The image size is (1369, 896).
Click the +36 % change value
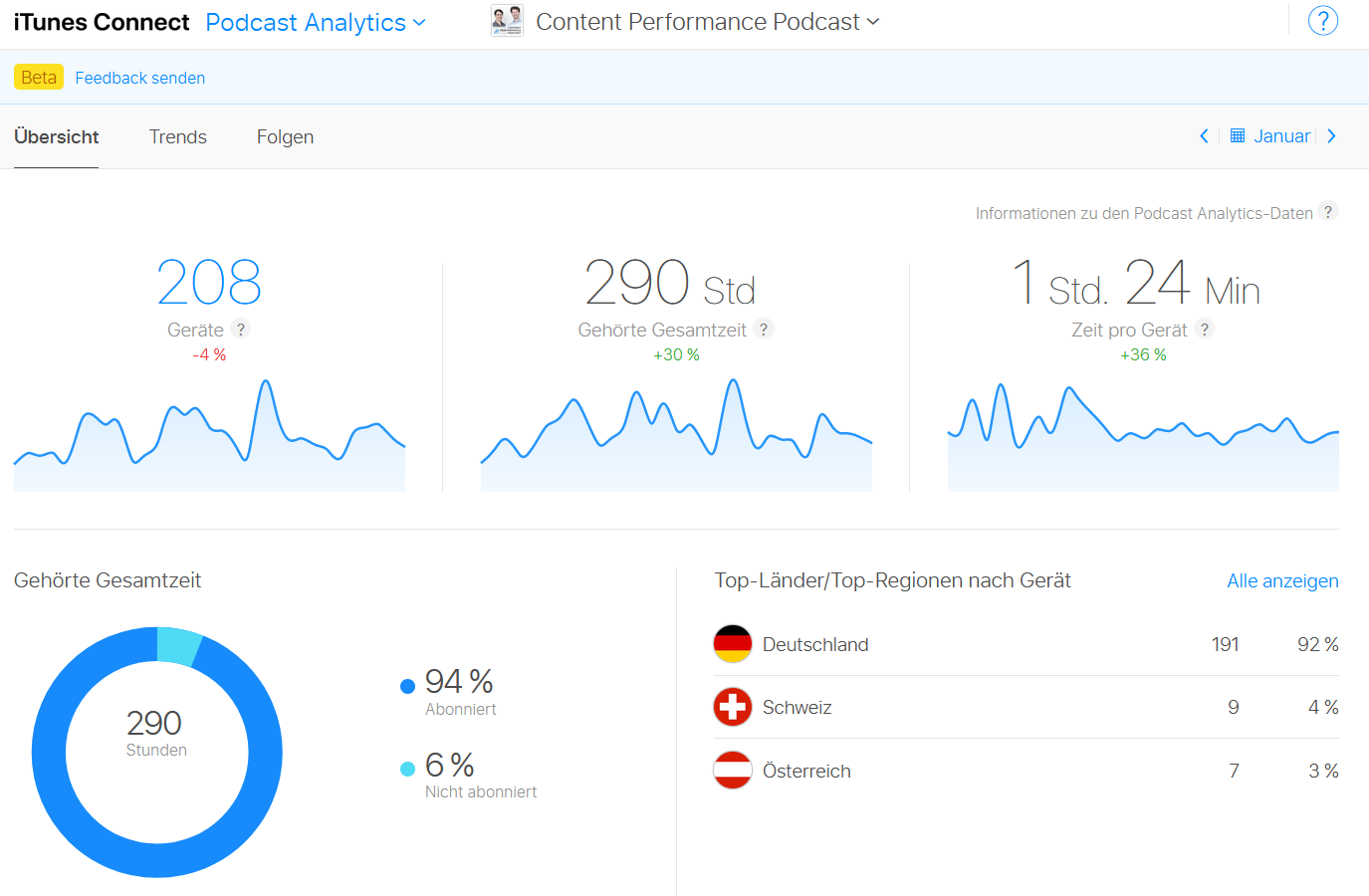point(1143,354)
